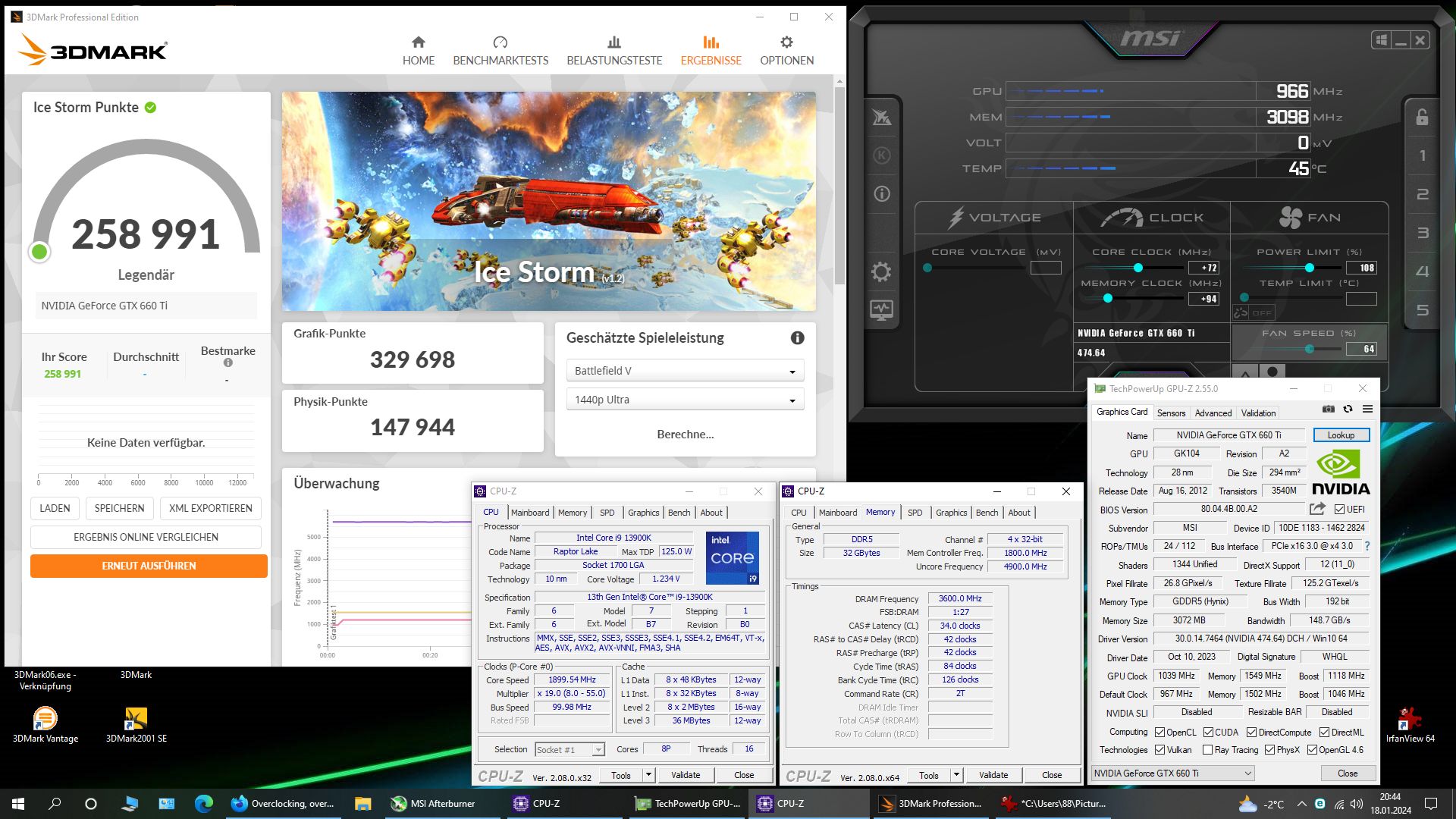Click Validate button in left CPU-Z
Viewport: 1456px width, 819px height.
[x=686, y=775]
